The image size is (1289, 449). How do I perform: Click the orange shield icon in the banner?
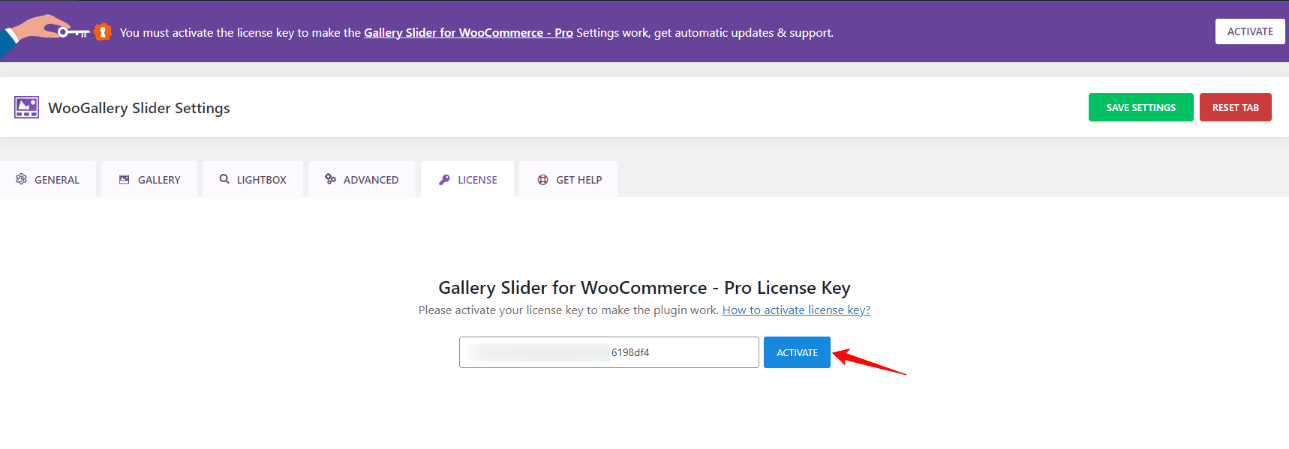tap(103, 32)
